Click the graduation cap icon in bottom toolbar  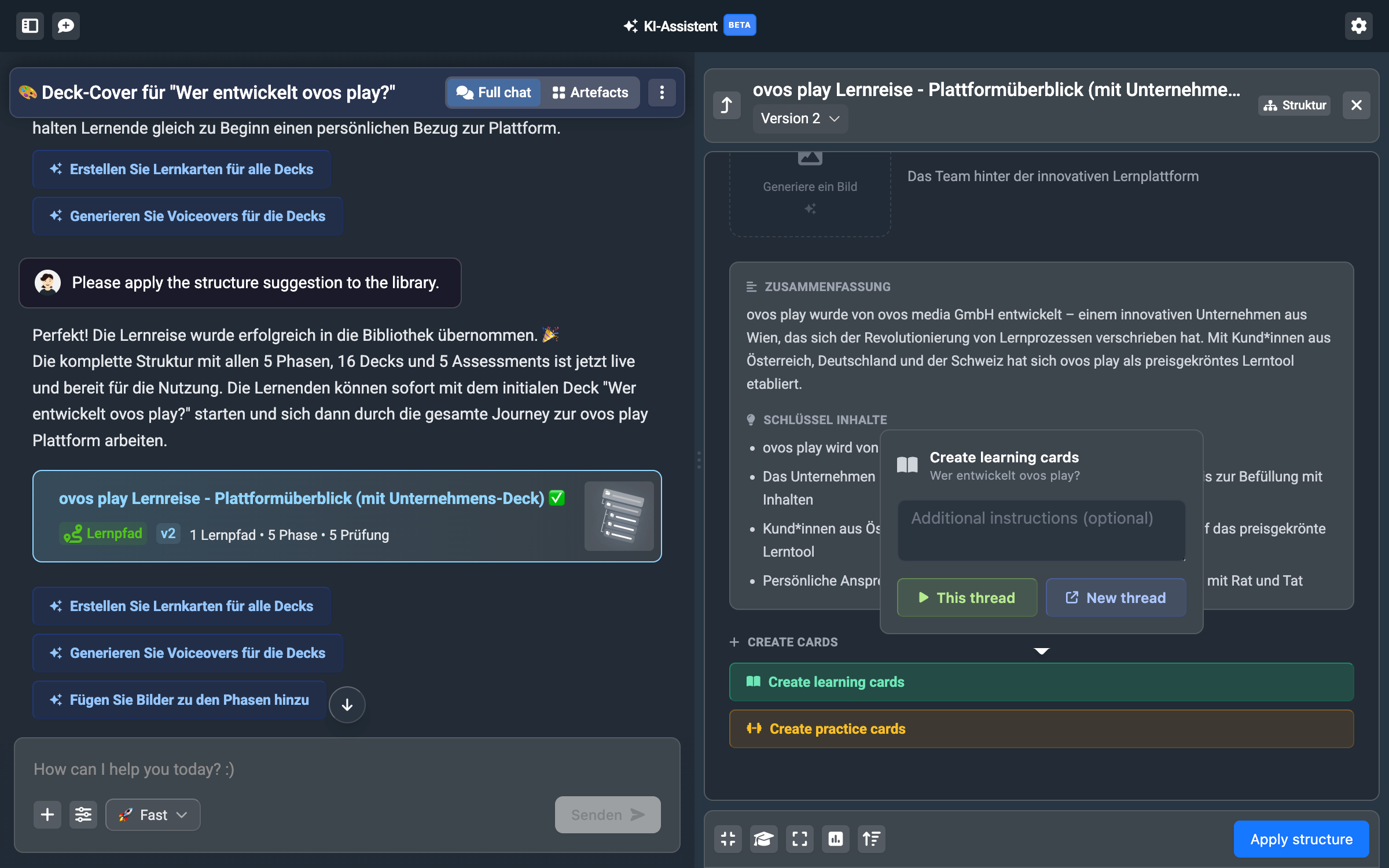tap(763, 838)
